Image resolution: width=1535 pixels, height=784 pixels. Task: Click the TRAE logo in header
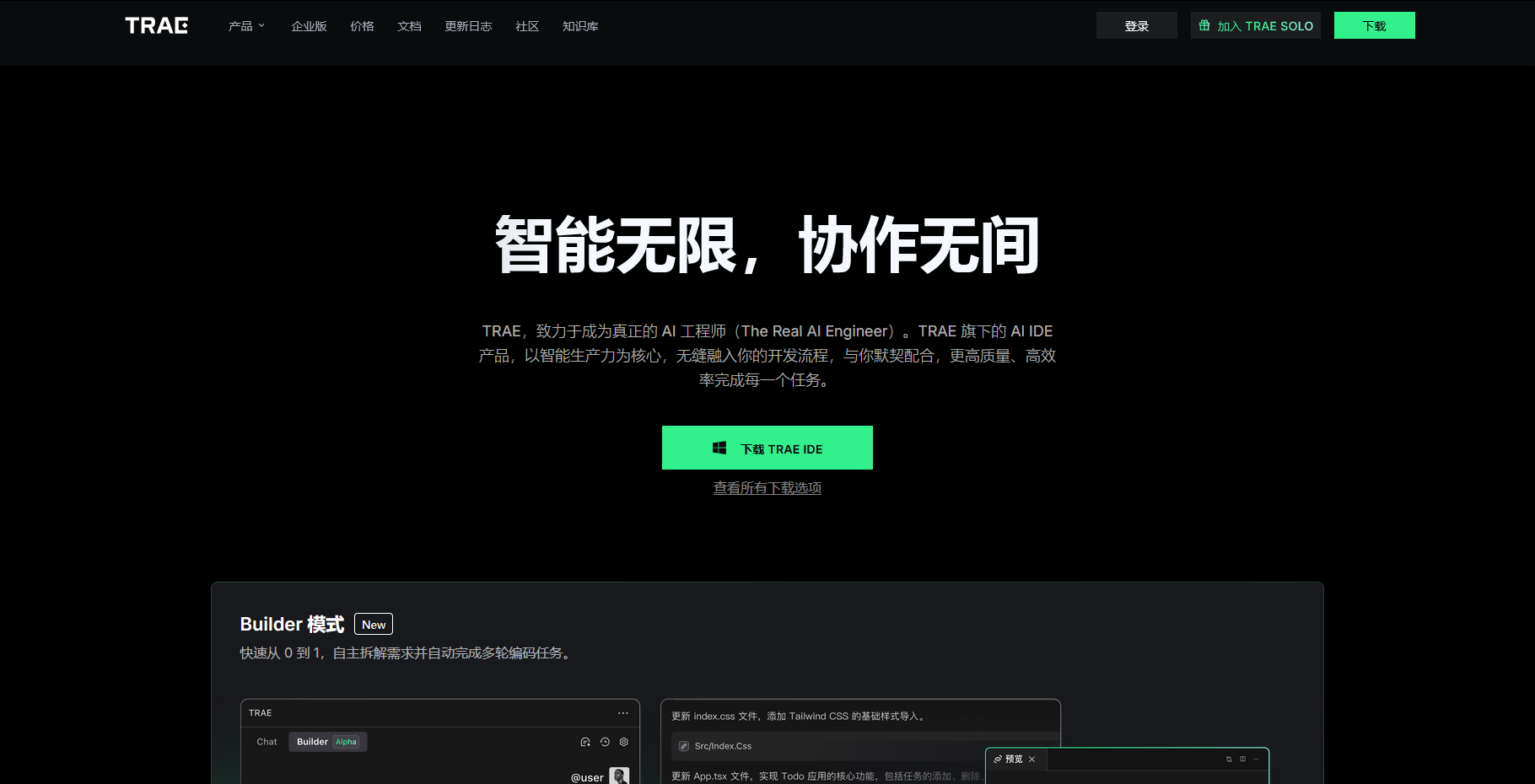click(x=157, y=26)
